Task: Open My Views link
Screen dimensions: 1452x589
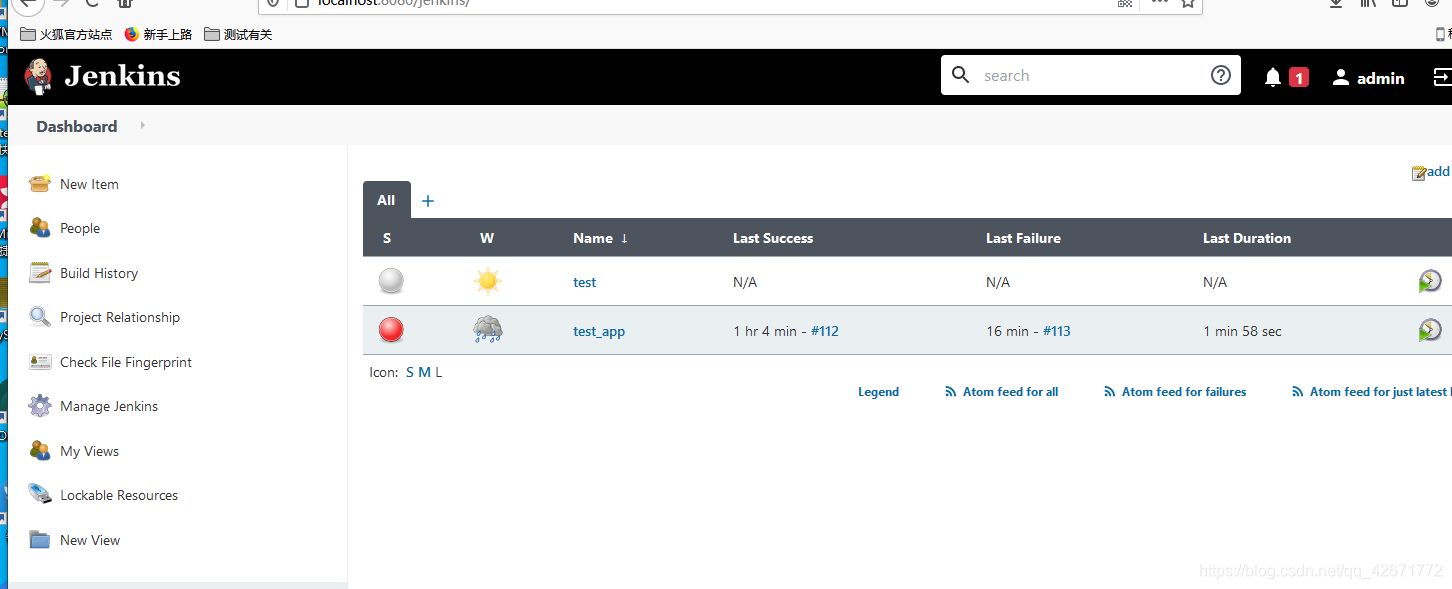Action: 89,451
